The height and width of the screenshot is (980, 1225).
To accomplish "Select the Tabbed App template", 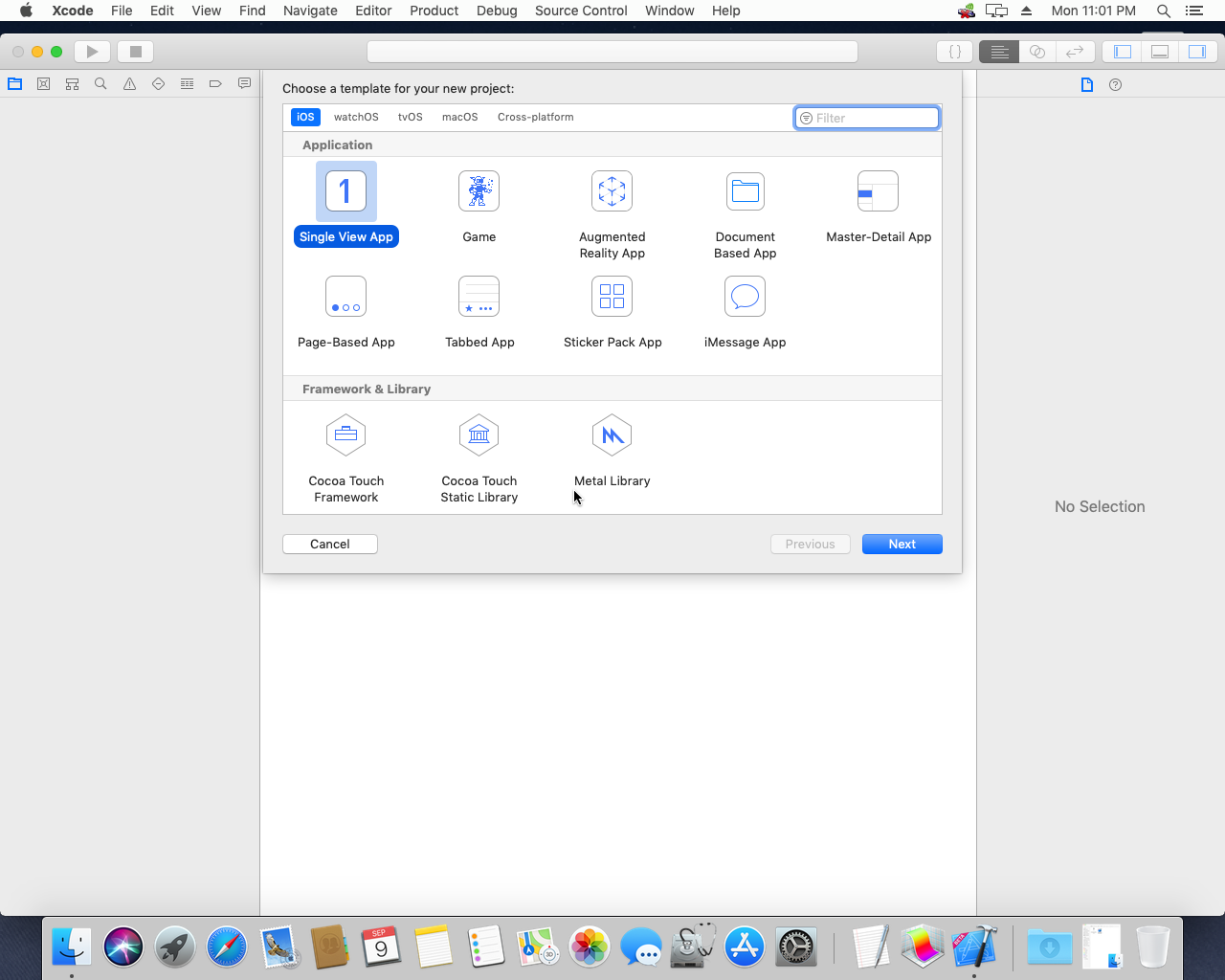I will (x=479, y=312).
